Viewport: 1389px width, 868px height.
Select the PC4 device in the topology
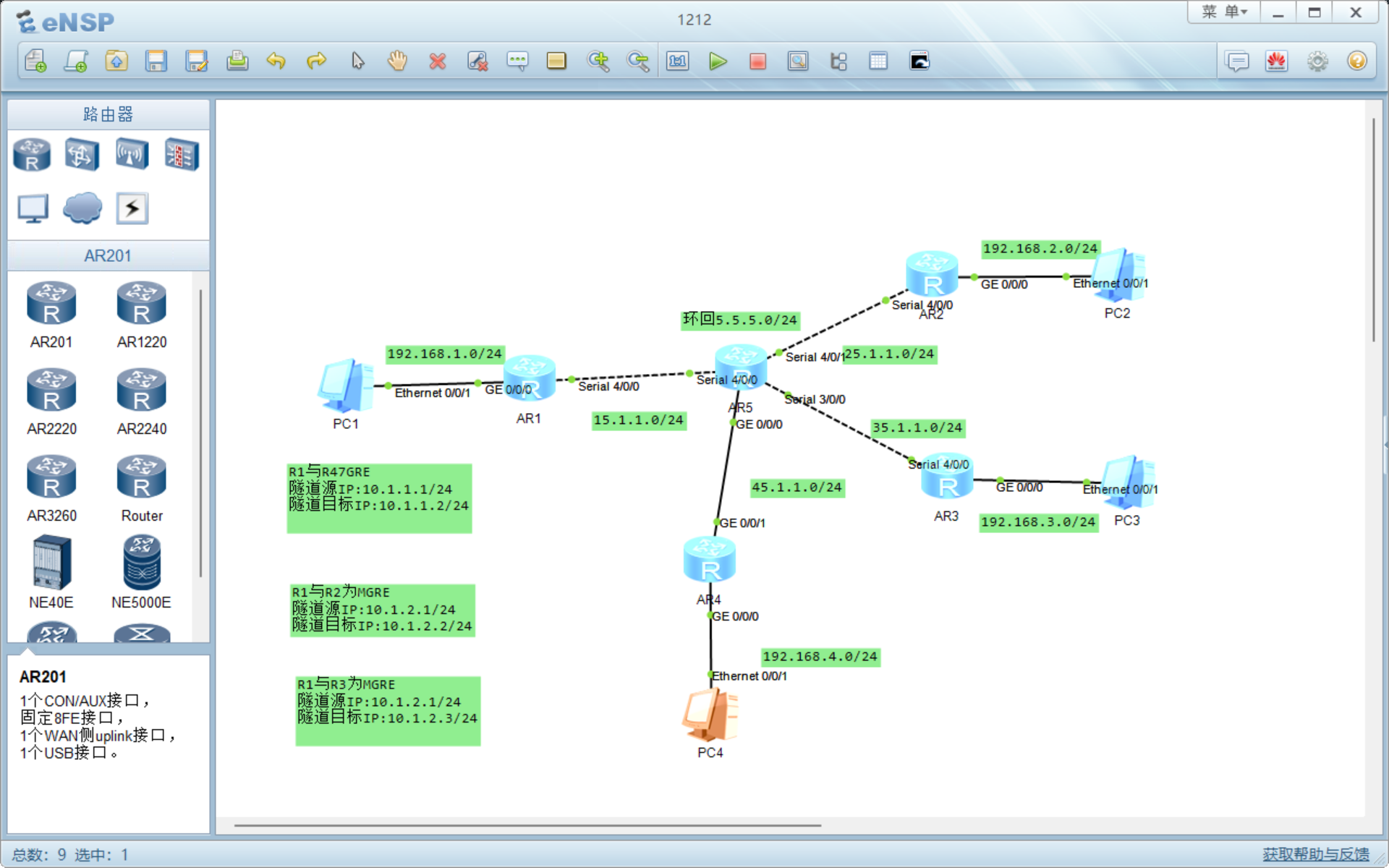[x=710, y=715]
